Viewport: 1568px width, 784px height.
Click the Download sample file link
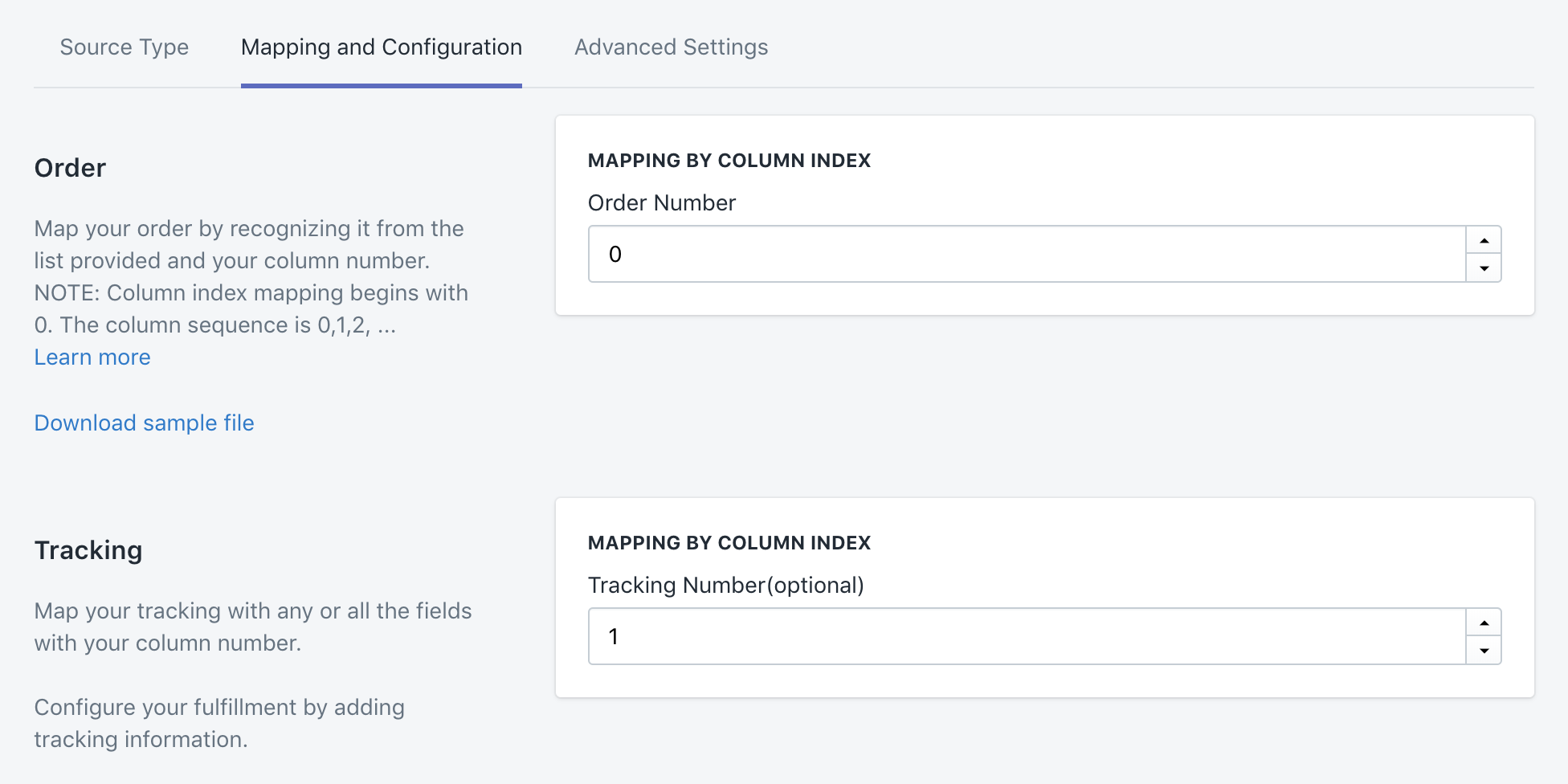pyautogui.click(x=145, y=423)
